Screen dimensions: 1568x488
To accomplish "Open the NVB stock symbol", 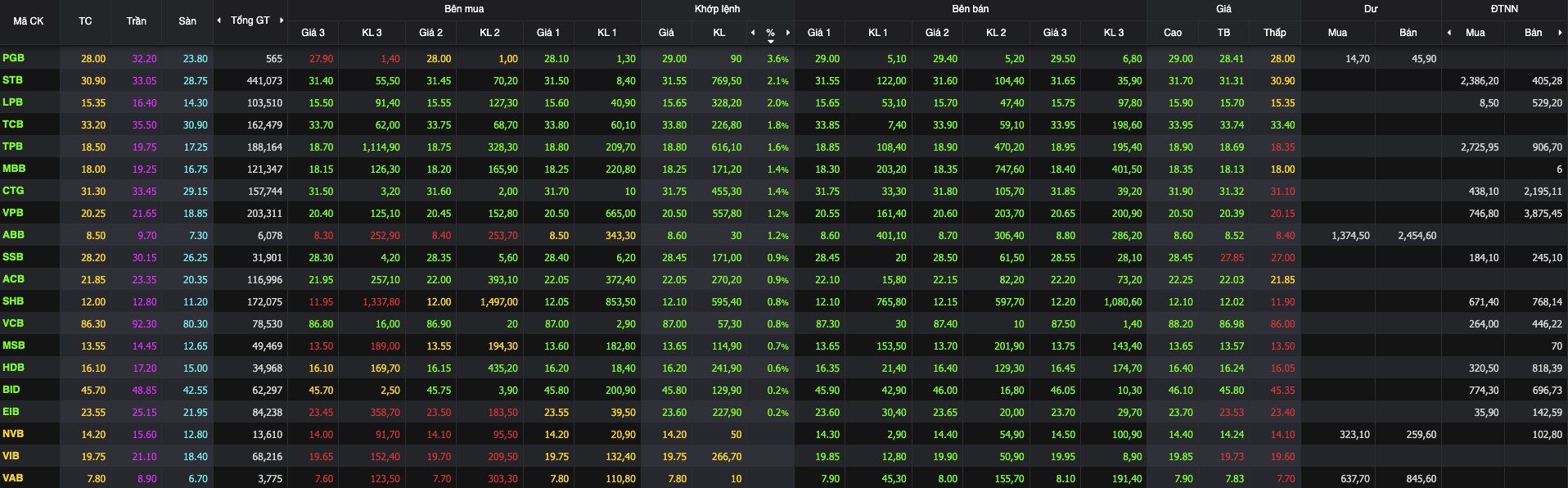I will pyautogui.click(x=13, y=434).
